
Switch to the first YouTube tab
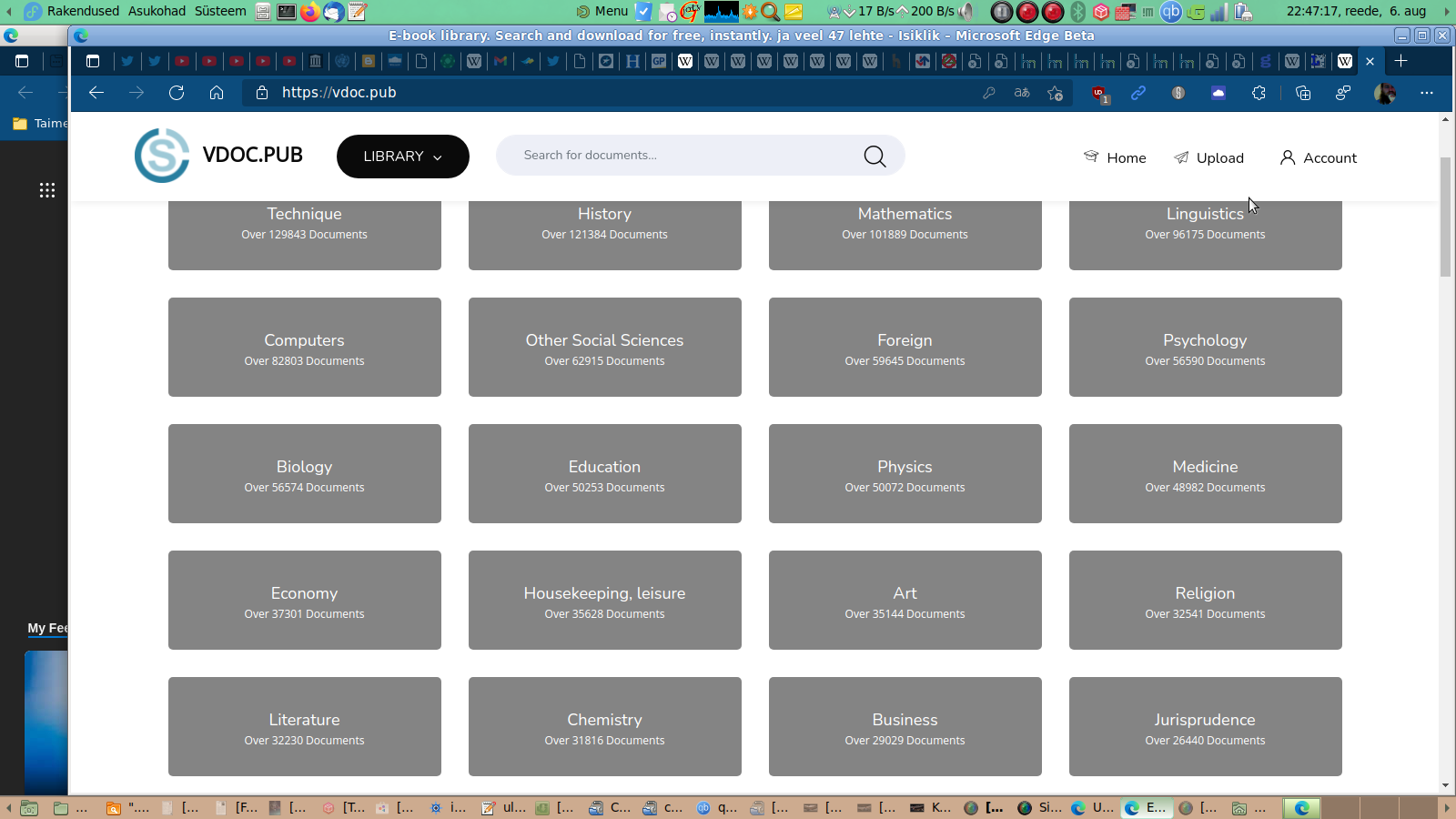tap(182, 62)
